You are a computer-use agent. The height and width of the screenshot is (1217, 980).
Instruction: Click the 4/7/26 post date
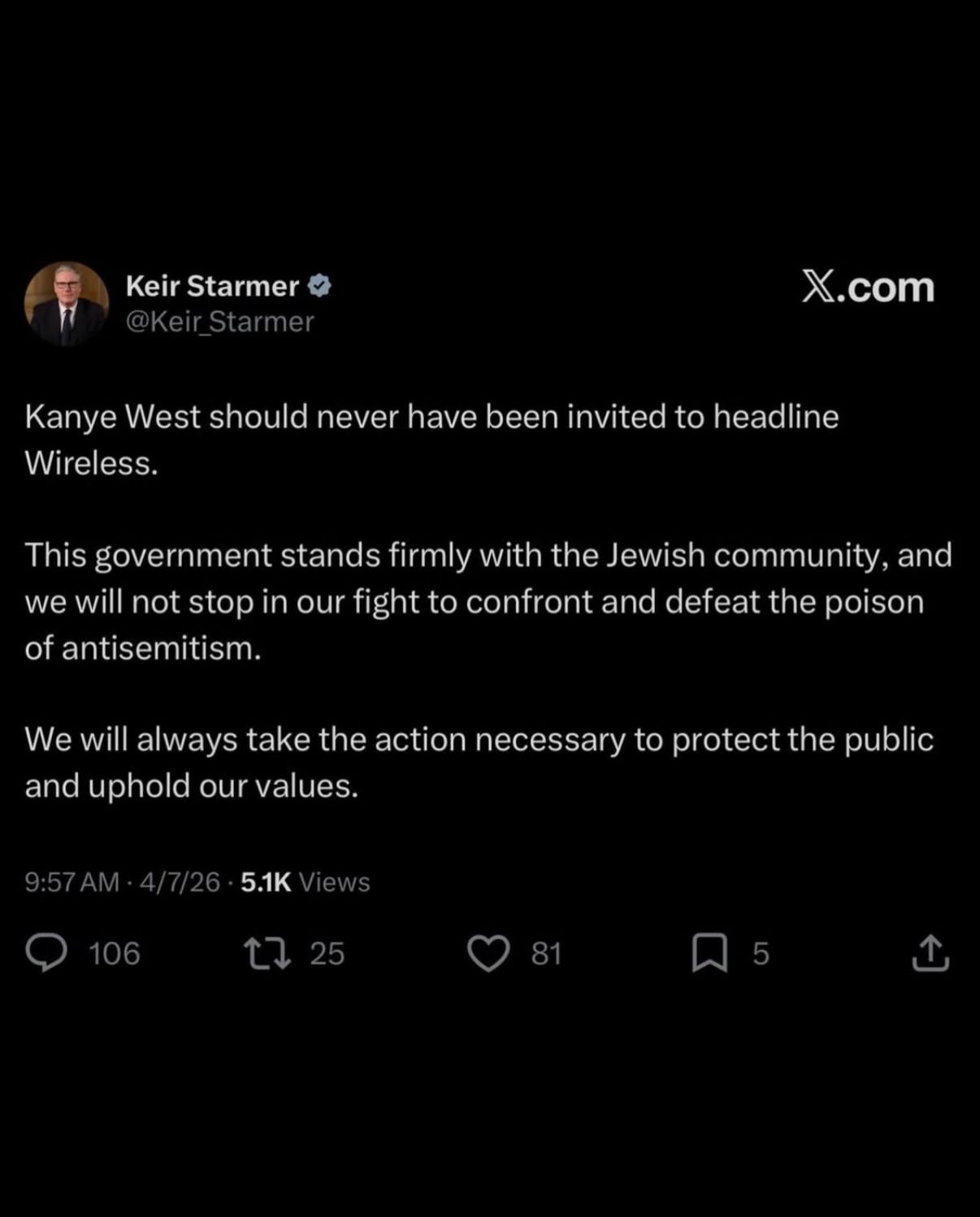click(x=180, y=881)
